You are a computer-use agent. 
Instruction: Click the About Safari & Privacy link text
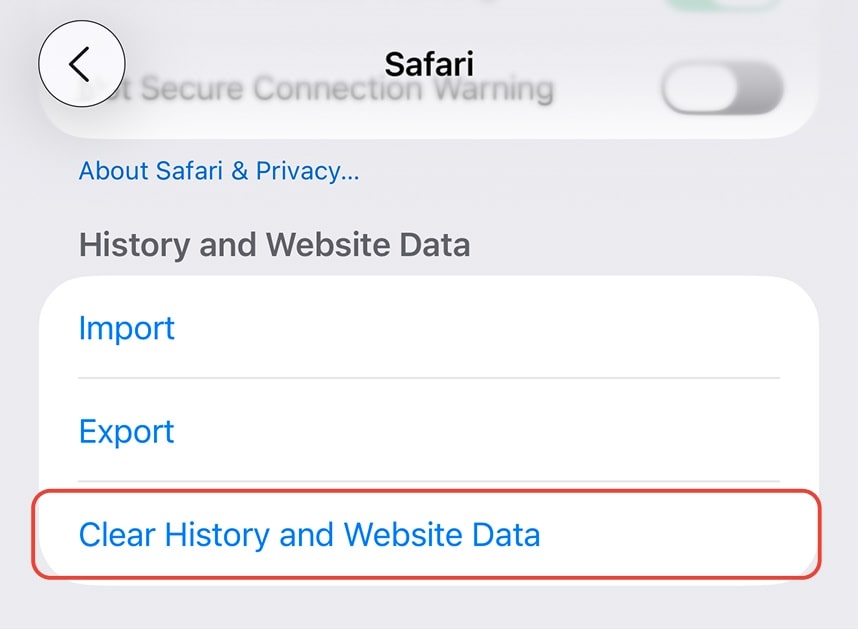coord(218,171)
